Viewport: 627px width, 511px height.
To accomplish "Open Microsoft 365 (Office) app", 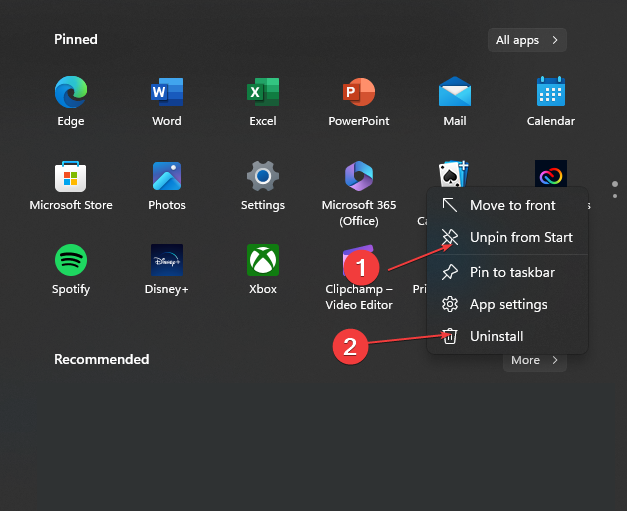I will pyautogui.click(x=358, y=177).
